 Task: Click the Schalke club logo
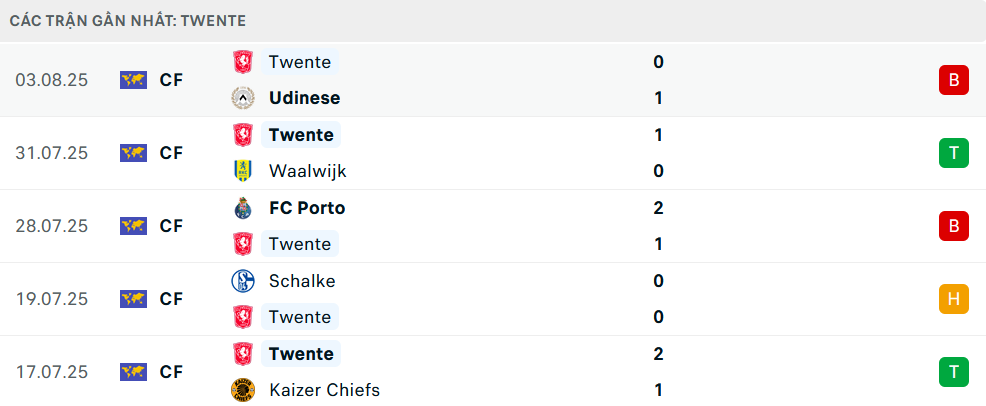pyautogui.click(x=242, y=281)
